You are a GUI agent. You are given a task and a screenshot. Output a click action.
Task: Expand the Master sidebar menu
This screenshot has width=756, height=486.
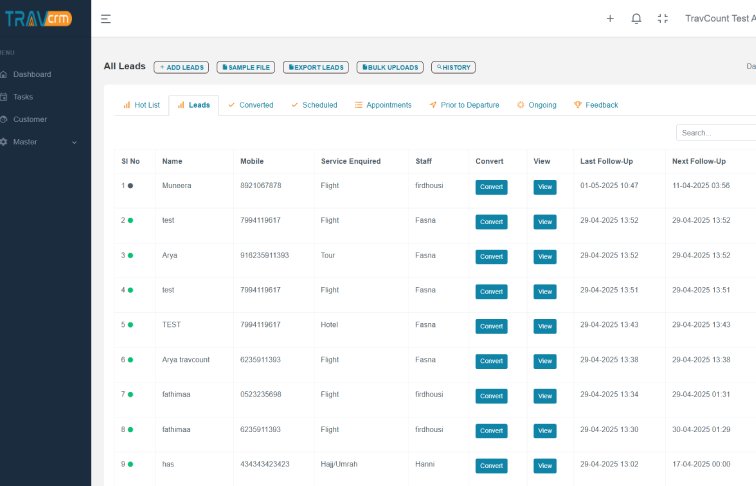38,142
